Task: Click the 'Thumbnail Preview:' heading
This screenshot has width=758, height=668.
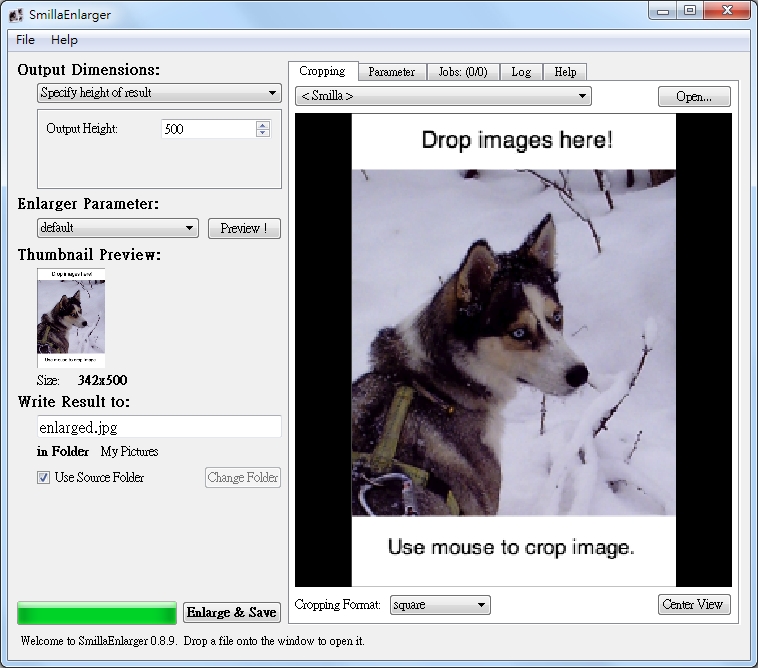Action: (89, 255)
